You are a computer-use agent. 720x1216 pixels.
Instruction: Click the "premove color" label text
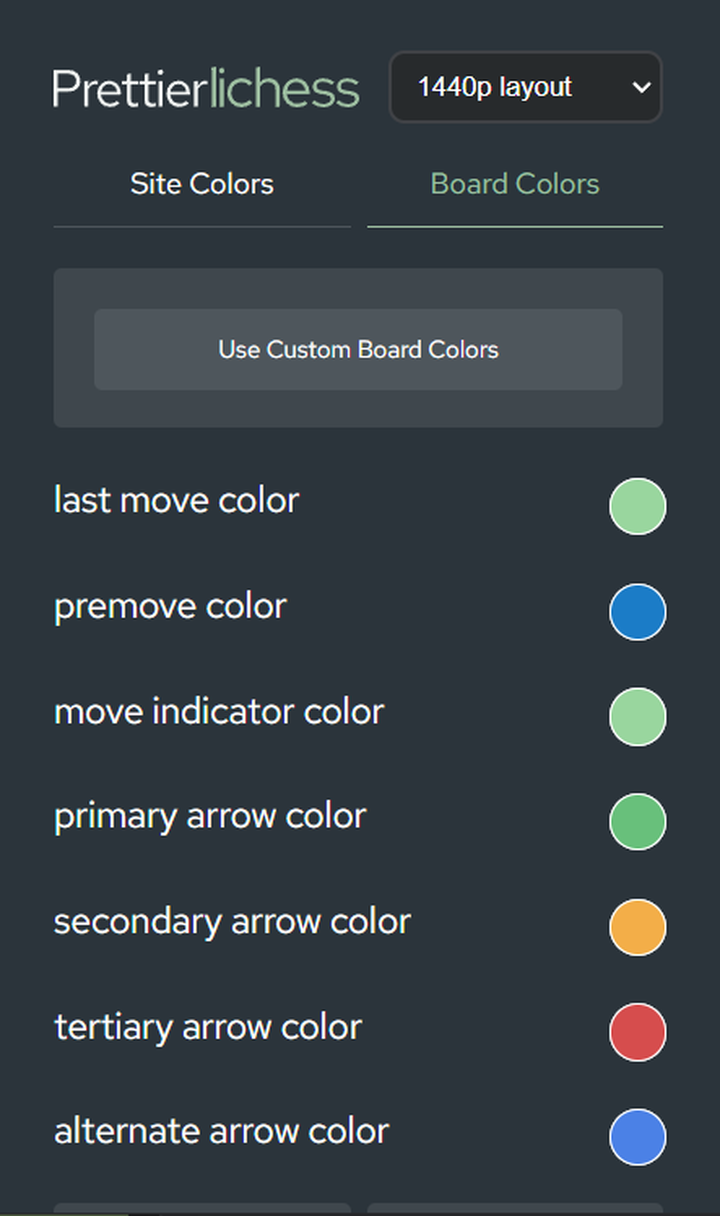coord(170,606)
